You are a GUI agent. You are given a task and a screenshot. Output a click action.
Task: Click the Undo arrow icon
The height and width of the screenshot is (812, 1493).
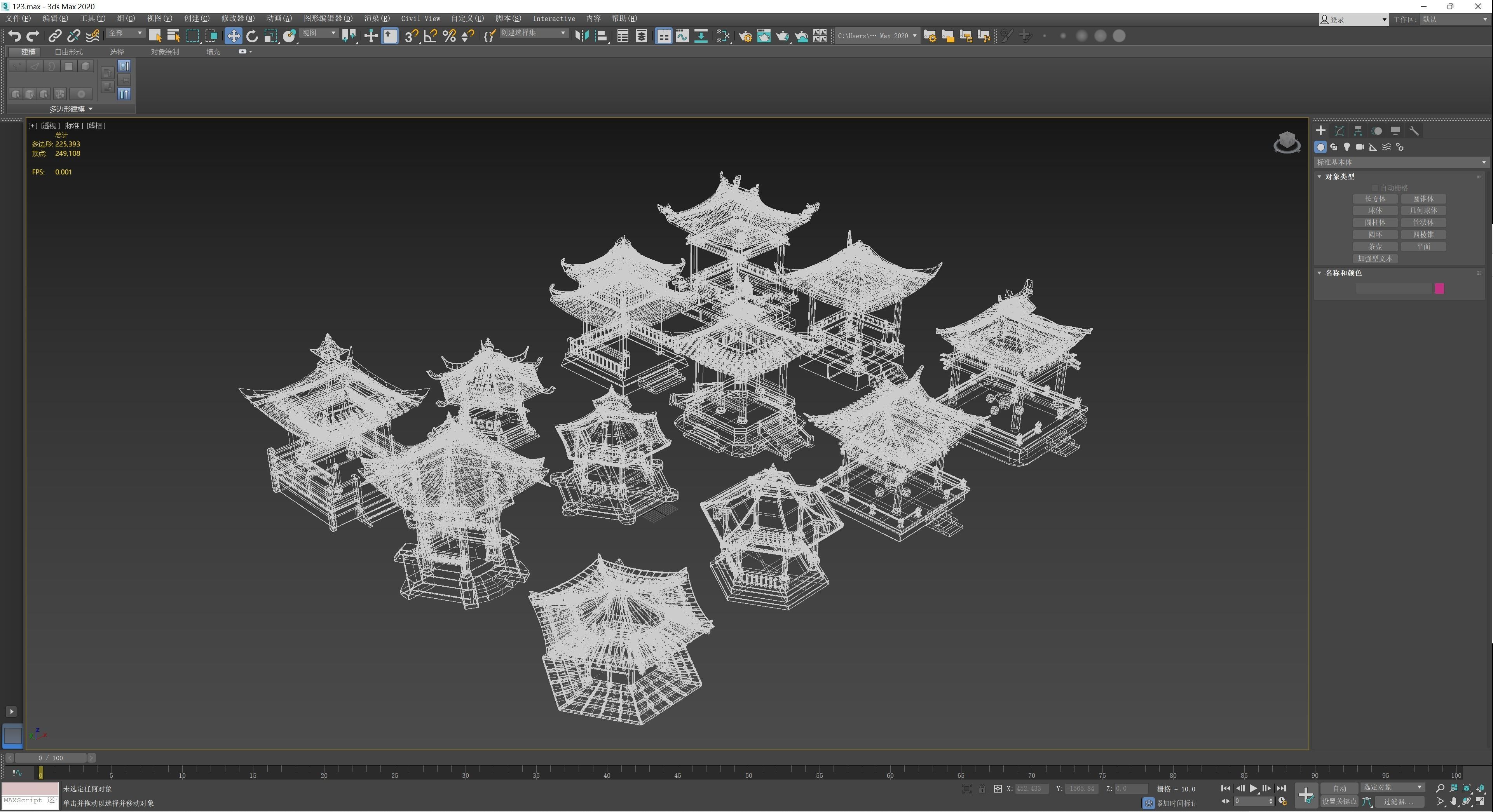pyautogui.click(x=14, y=36)
